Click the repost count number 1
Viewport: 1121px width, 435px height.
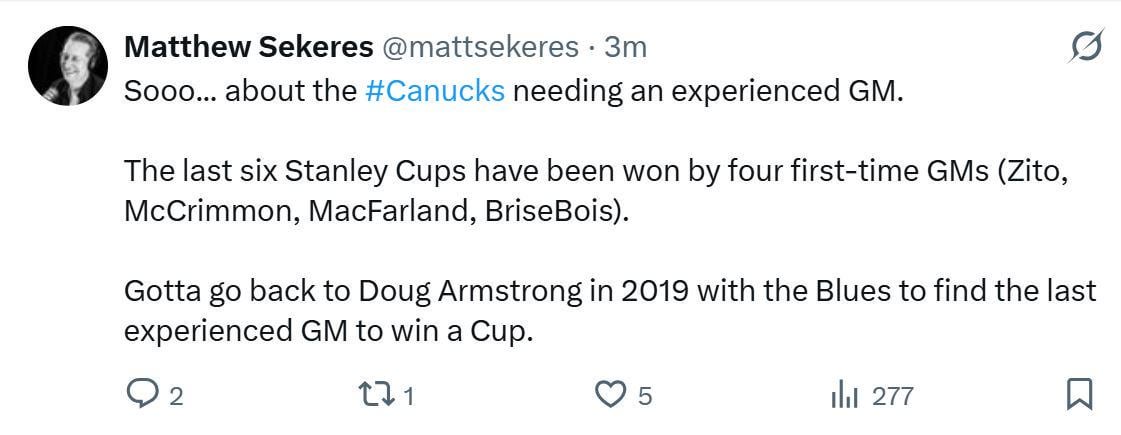(x=408, y=396)
